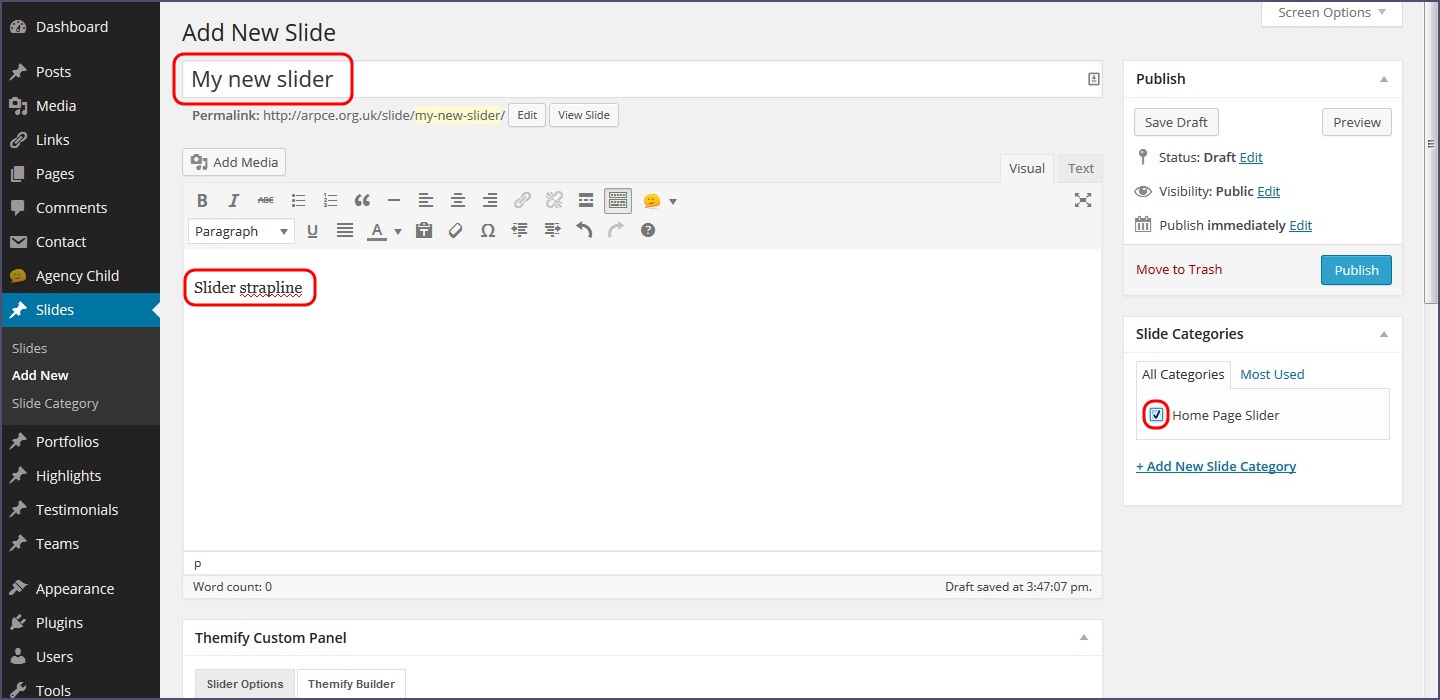Image resolution: width=1440 pixels, height=700 pixels.
Task: Toggle bold formatting in the editor toolbar
Action: [202, 201]
